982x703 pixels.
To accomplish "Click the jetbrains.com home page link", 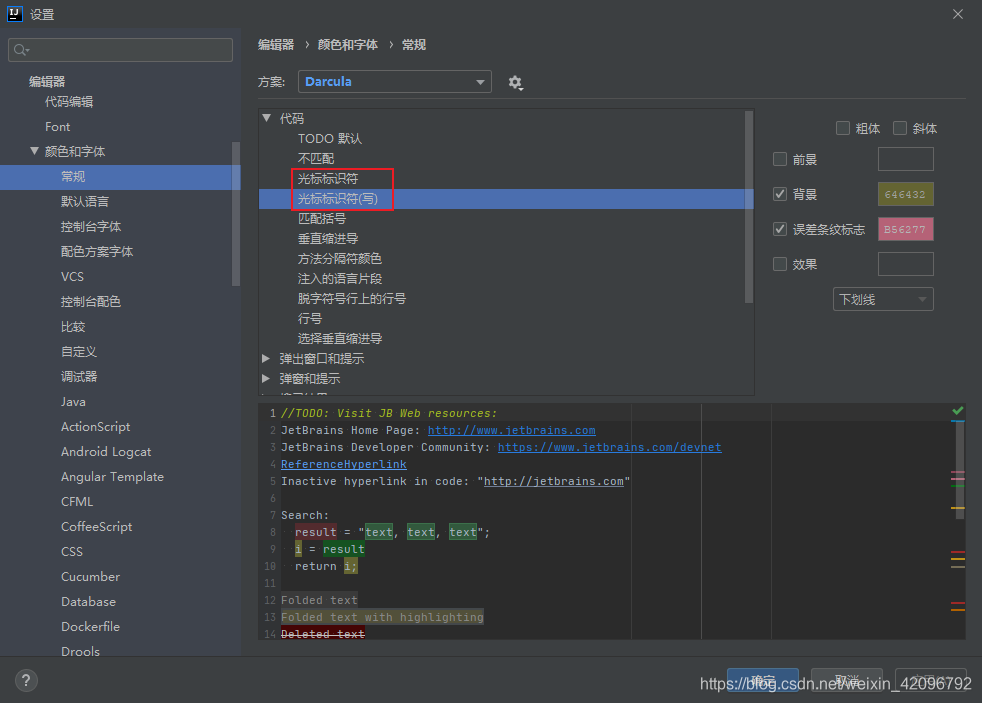I will click(512, 431).
